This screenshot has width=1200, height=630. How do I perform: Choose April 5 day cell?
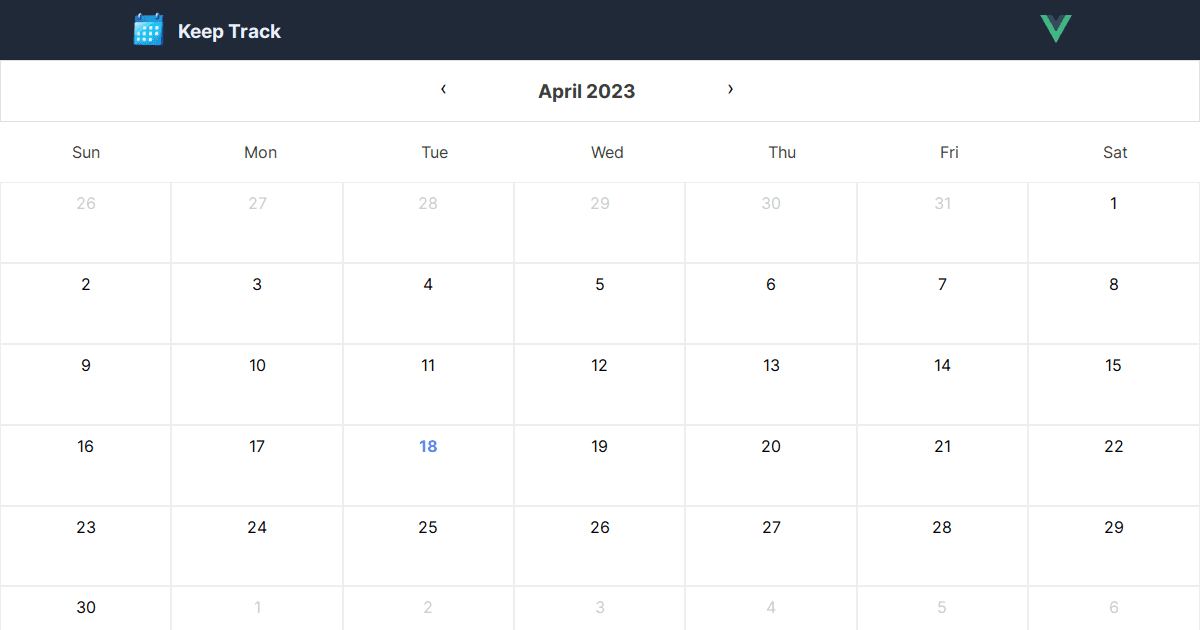coord(600,304)
